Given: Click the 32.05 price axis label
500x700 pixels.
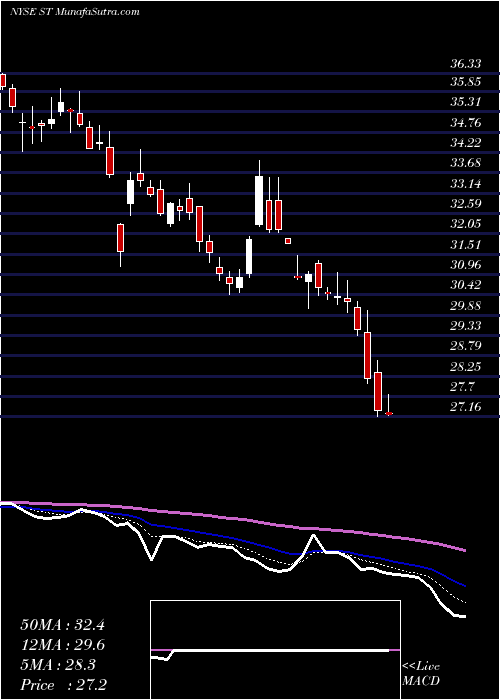Looking at the screenshot, I should pos(466,224).
